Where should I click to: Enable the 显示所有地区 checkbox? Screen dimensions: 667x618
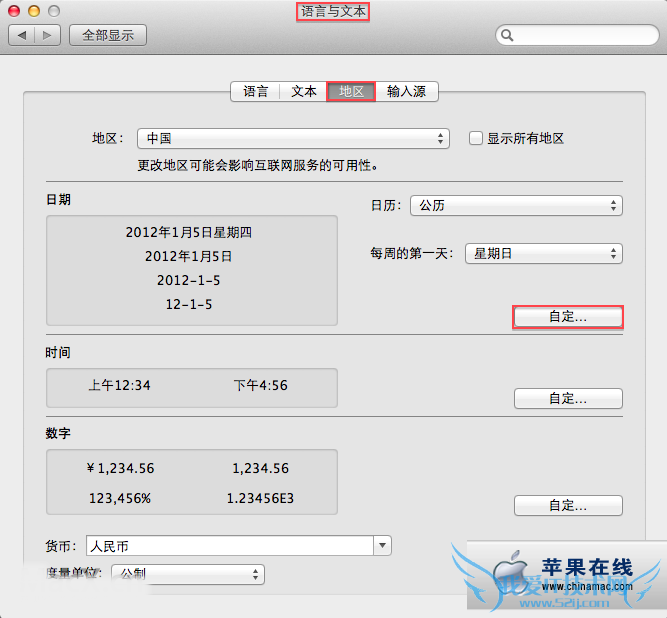point(476,138)
